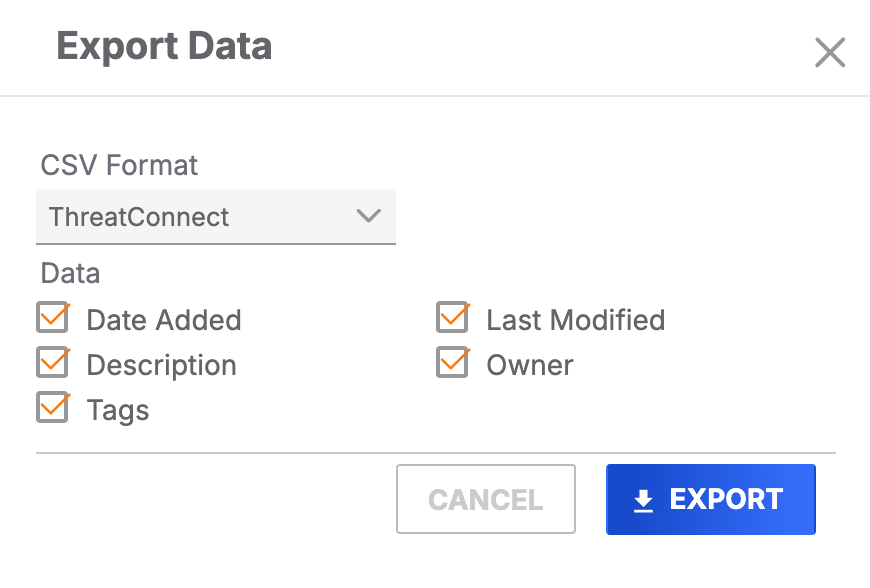Image resolution: width=870 pixels, height=588 pixels.
Task: Click the blue EXPORT text label
Action: (x=727, y=499)
